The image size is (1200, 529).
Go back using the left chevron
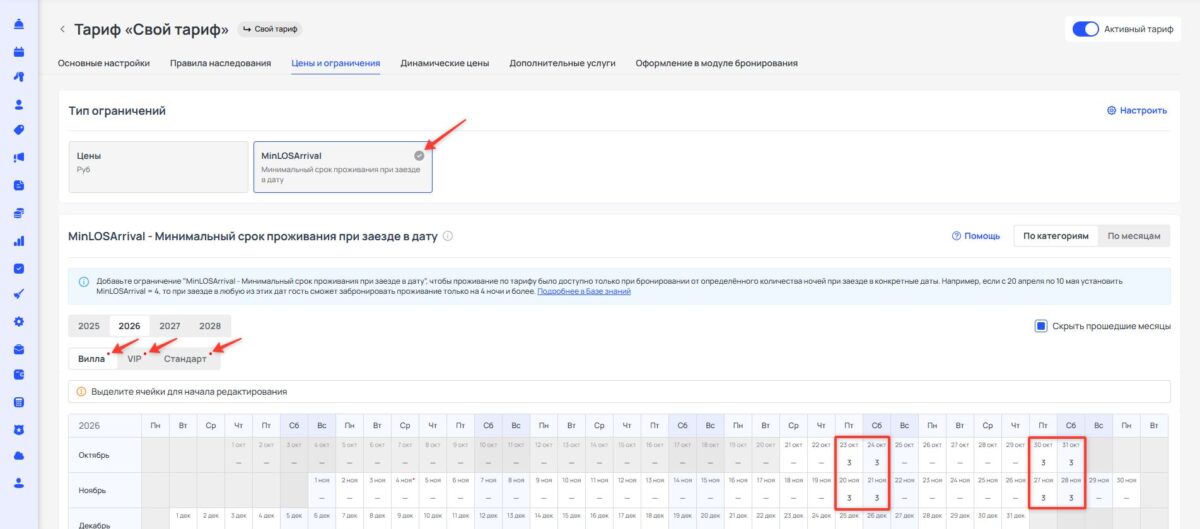coord(62,29)
